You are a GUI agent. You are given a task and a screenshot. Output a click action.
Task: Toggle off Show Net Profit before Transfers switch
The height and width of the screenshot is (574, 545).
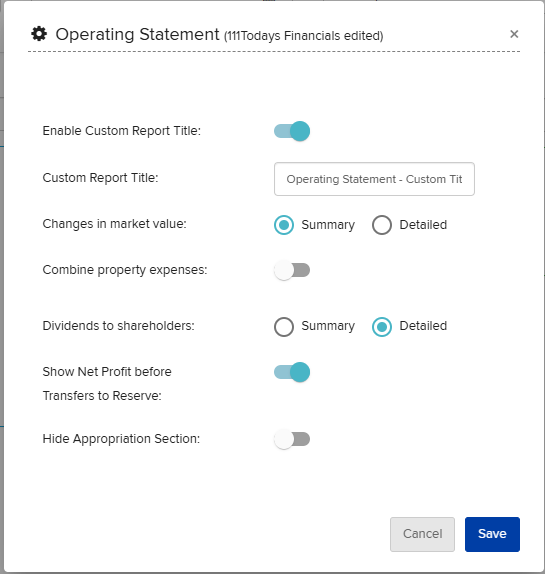click(x=292, y=372)
